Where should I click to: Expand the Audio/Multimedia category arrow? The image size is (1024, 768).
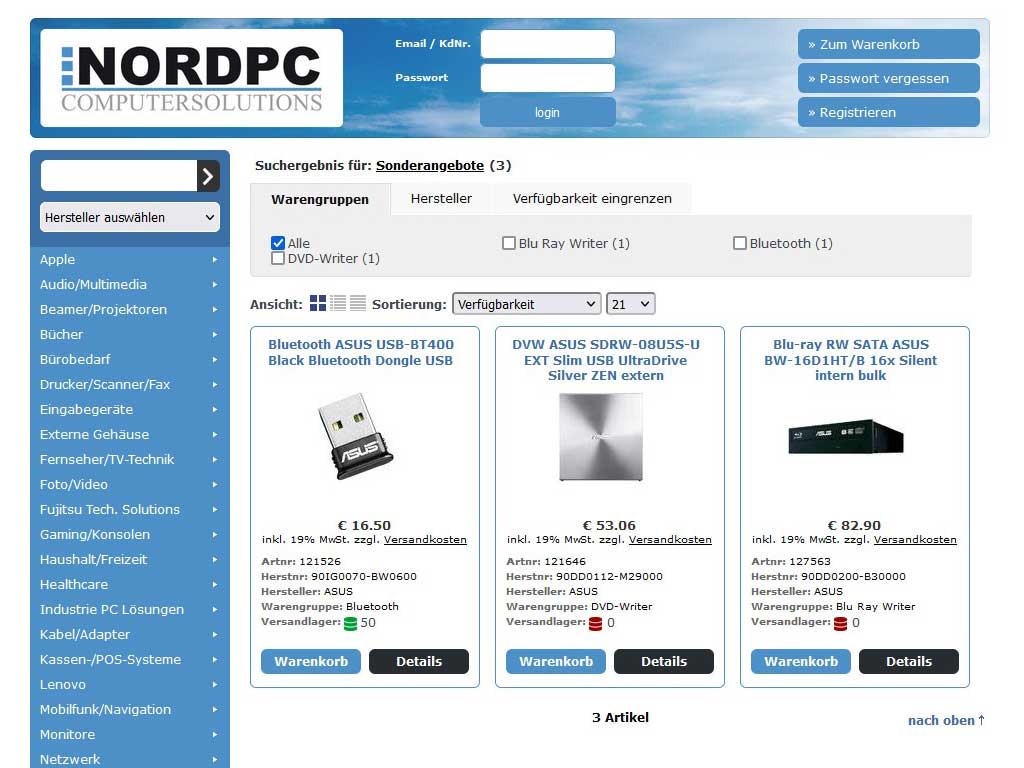point(214,285)
